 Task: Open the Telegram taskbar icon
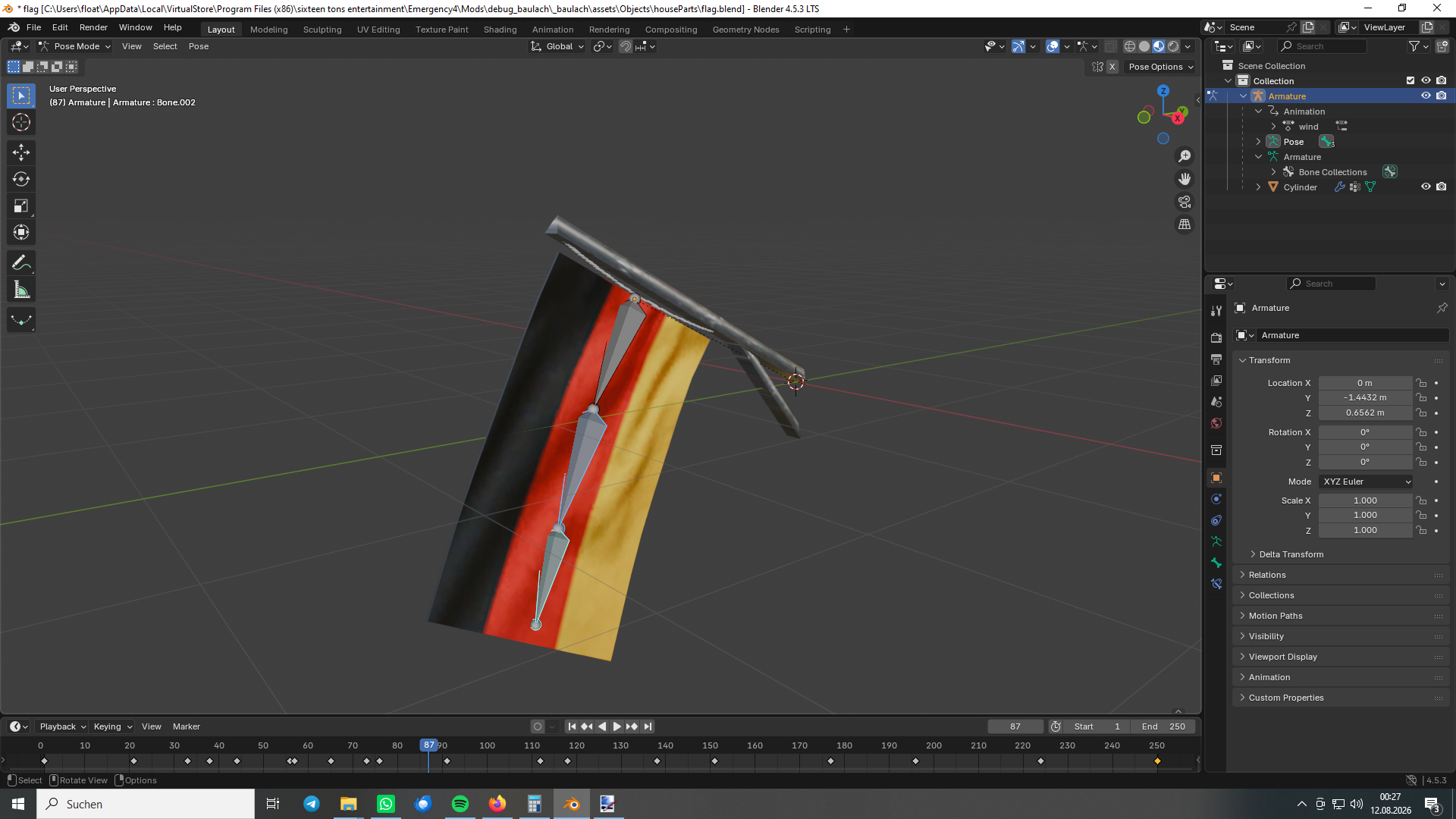[312, 804]
